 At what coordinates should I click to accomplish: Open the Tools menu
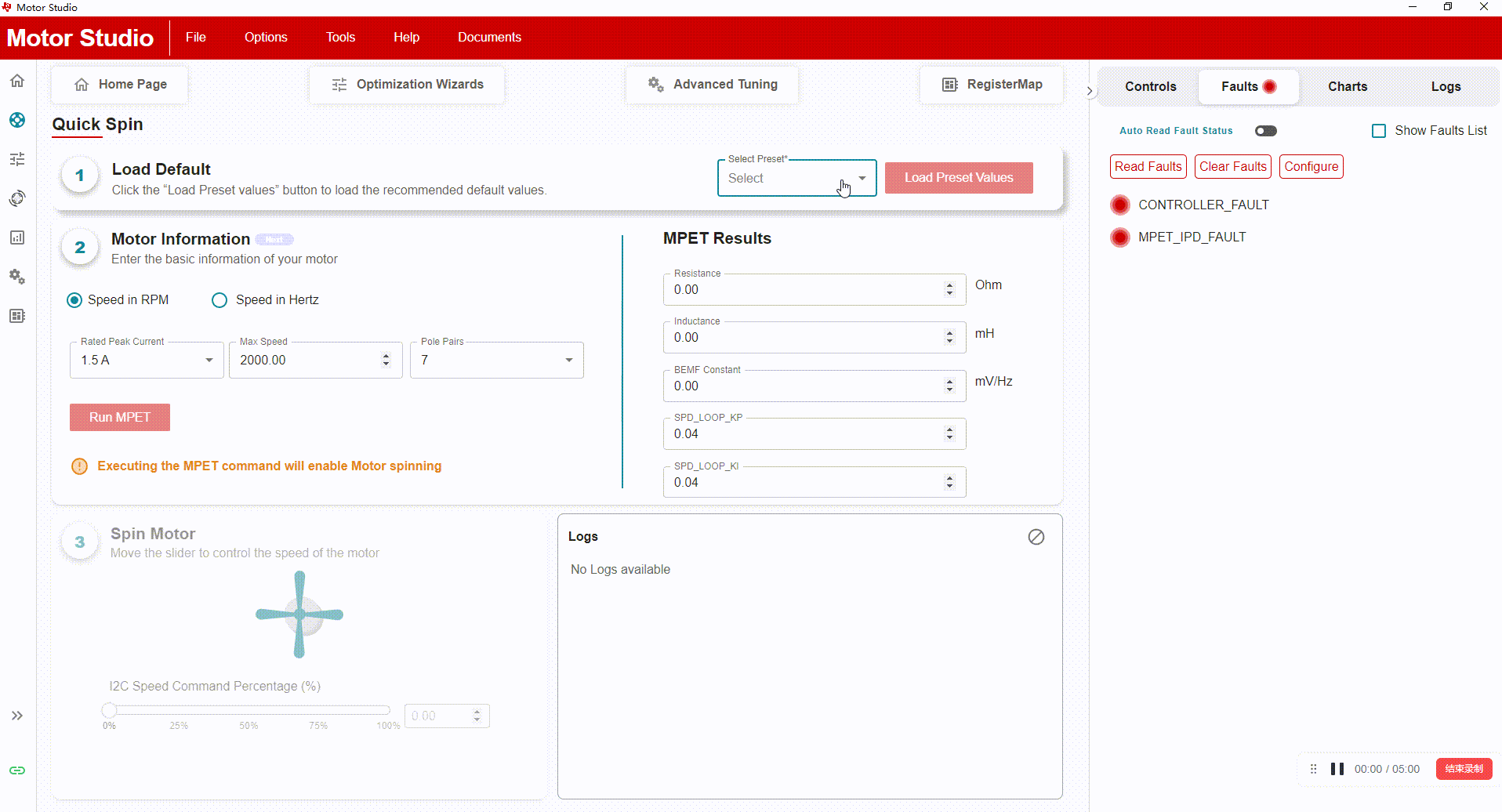coord(341,38)
